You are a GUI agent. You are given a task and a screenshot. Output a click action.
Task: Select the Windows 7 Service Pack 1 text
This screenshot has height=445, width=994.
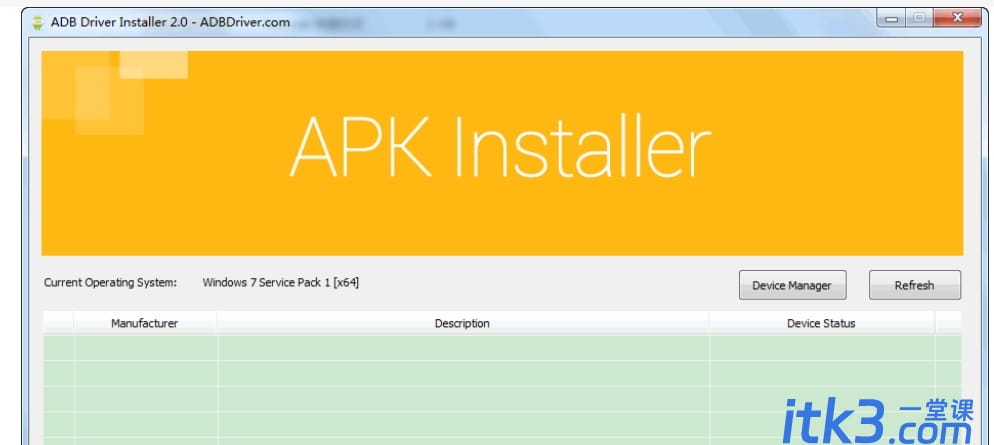(x=281, y=283)
